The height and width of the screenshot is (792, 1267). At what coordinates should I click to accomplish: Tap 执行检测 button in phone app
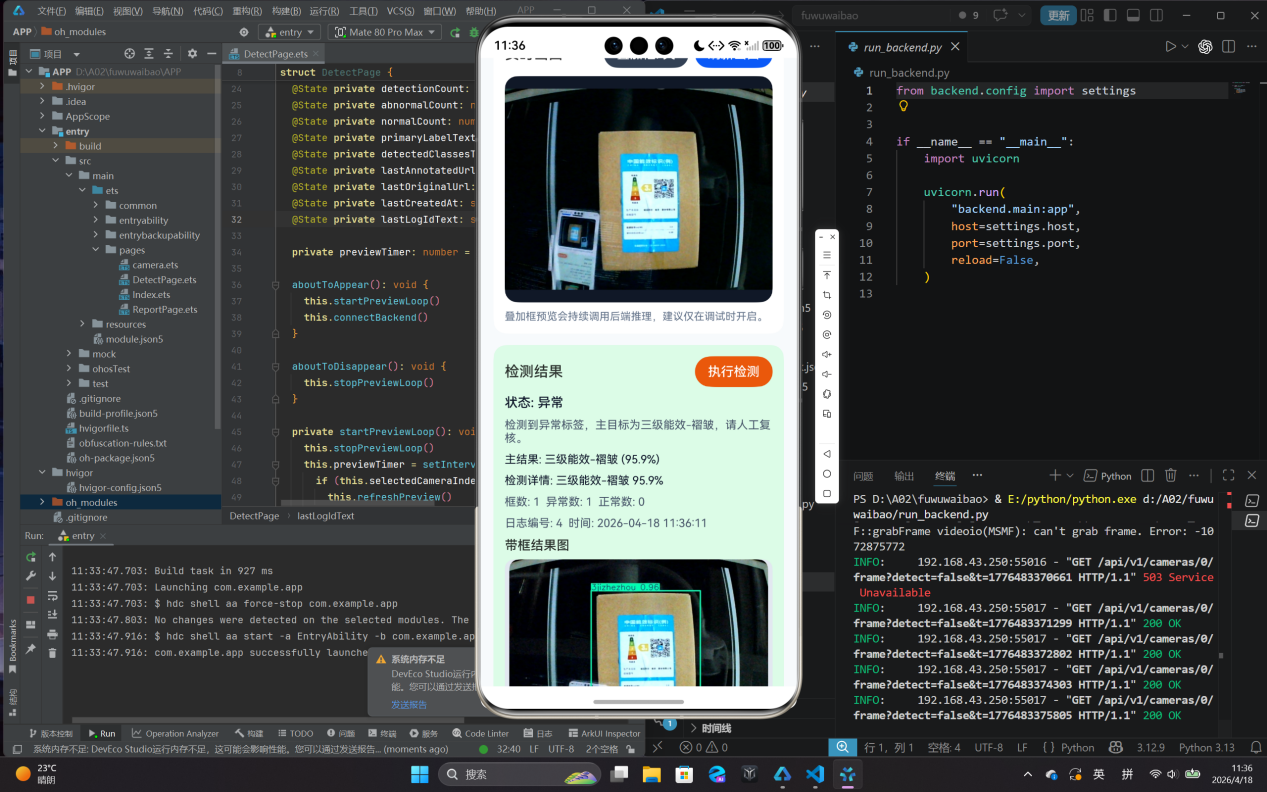pos(733,372)
